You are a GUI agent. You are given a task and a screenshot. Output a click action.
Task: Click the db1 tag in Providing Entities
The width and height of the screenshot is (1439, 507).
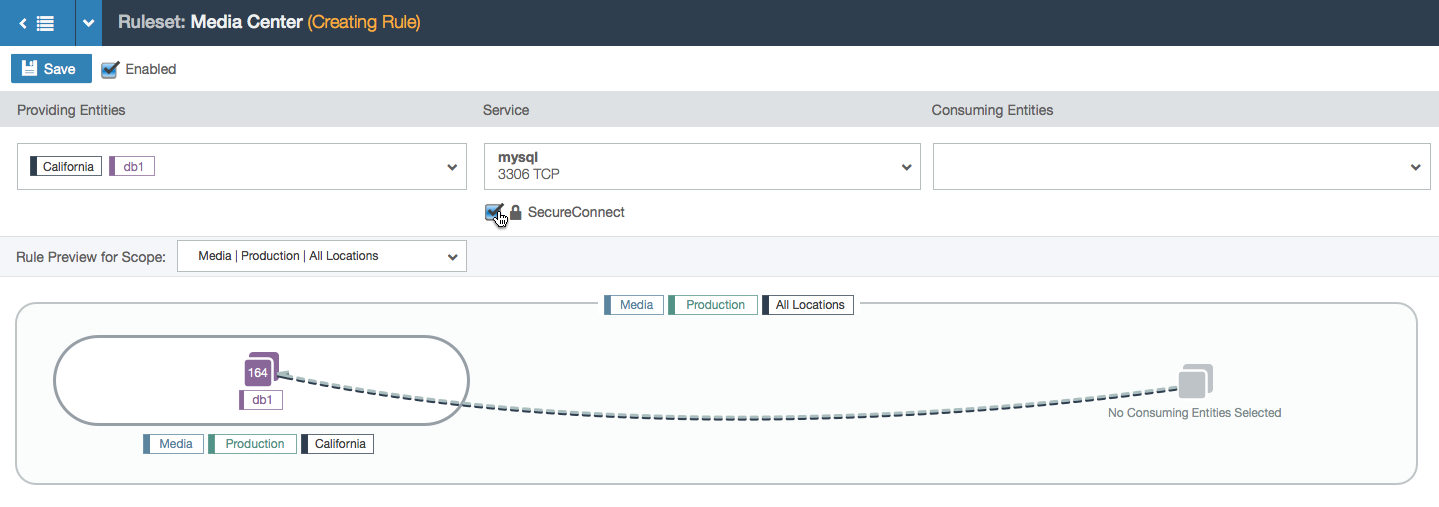(132, 166)
